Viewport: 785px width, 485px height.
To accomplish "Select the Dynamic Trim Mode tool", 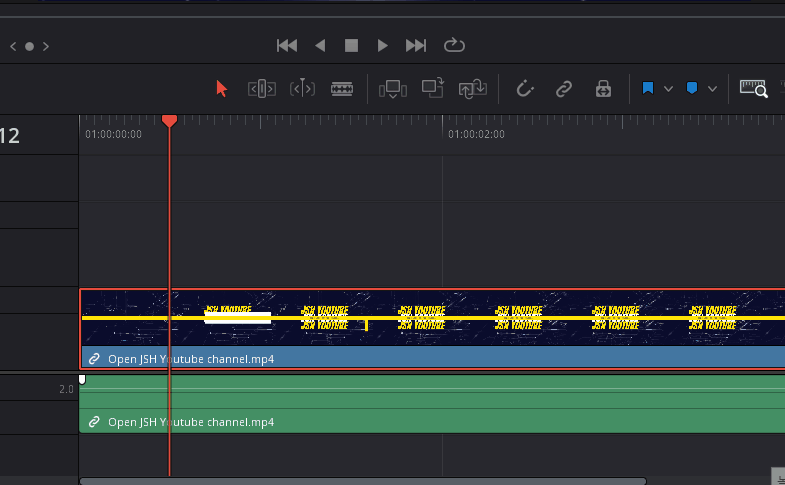I will coord(302,89).
